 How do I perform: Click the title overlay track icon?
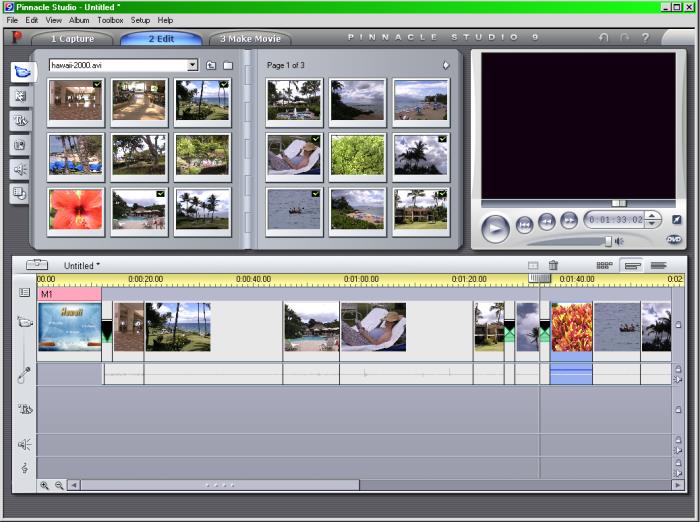click(x=25, y=409)
